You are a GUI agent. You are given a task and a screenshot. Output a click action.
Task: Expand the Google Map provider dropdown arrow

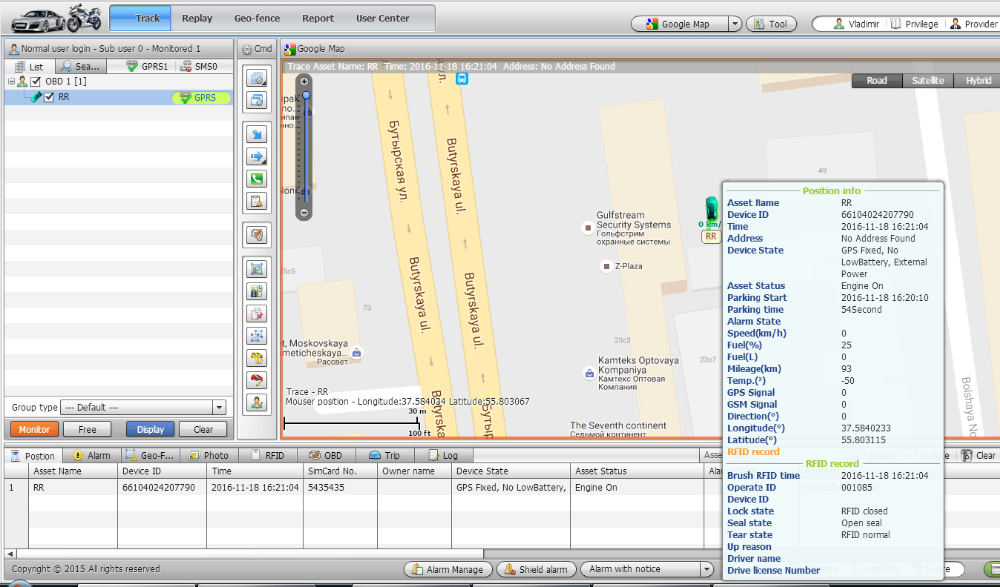[734, 24]
